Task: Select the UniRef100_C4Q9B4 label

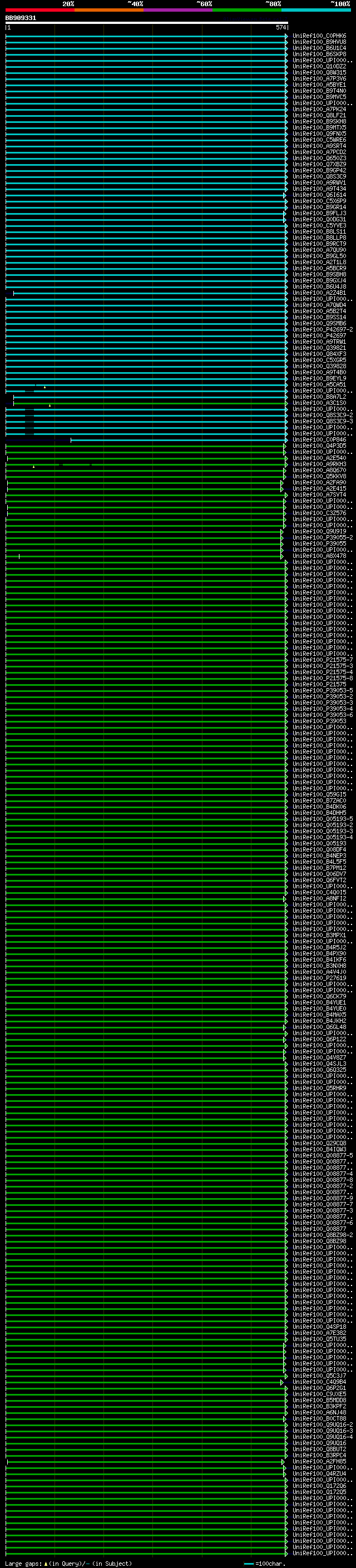Action: [x=319, y=1382]
